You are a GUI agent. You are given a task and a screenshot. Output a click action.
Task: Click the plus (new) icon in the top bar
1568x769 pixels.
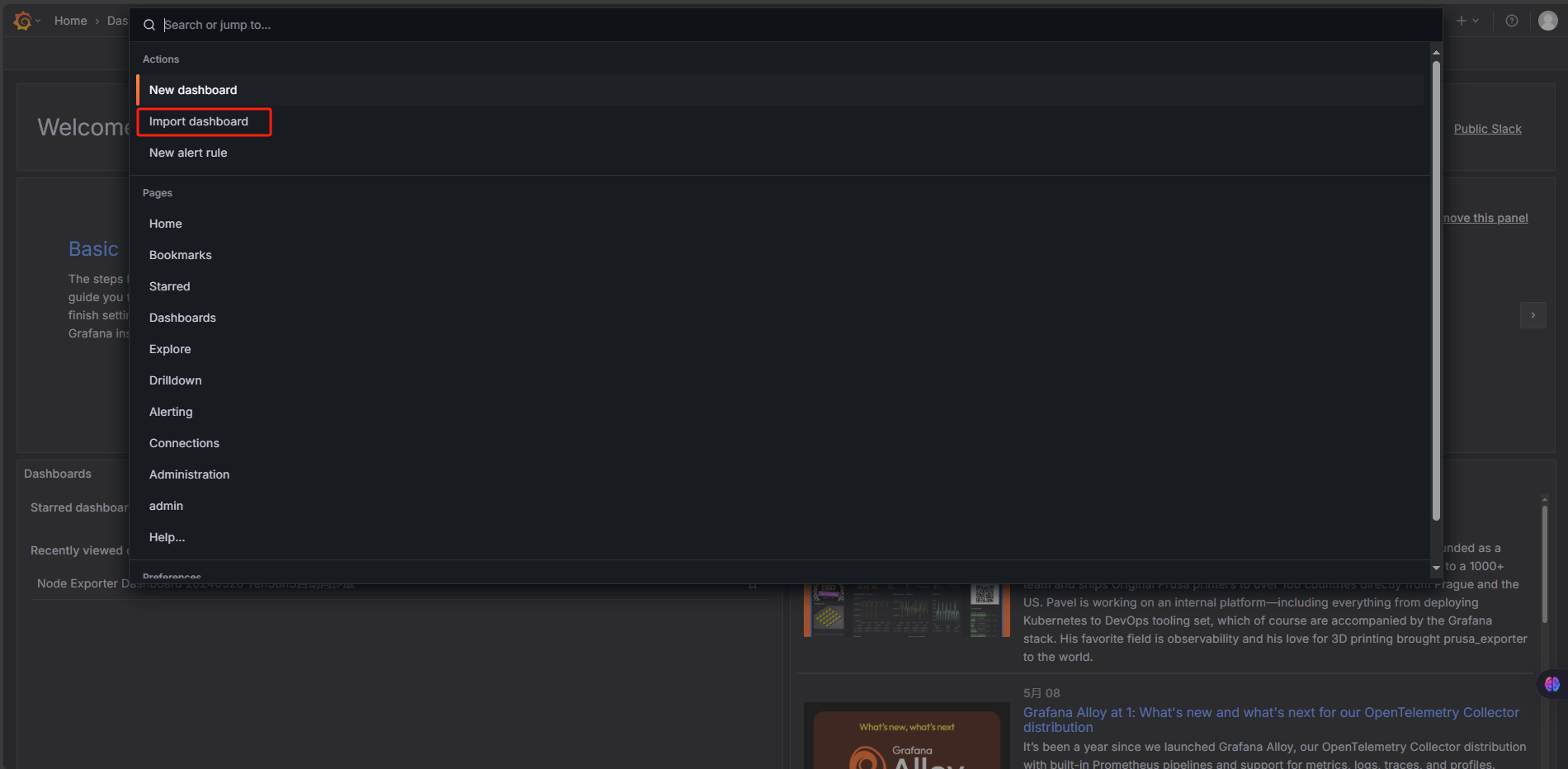point(1462,21)
